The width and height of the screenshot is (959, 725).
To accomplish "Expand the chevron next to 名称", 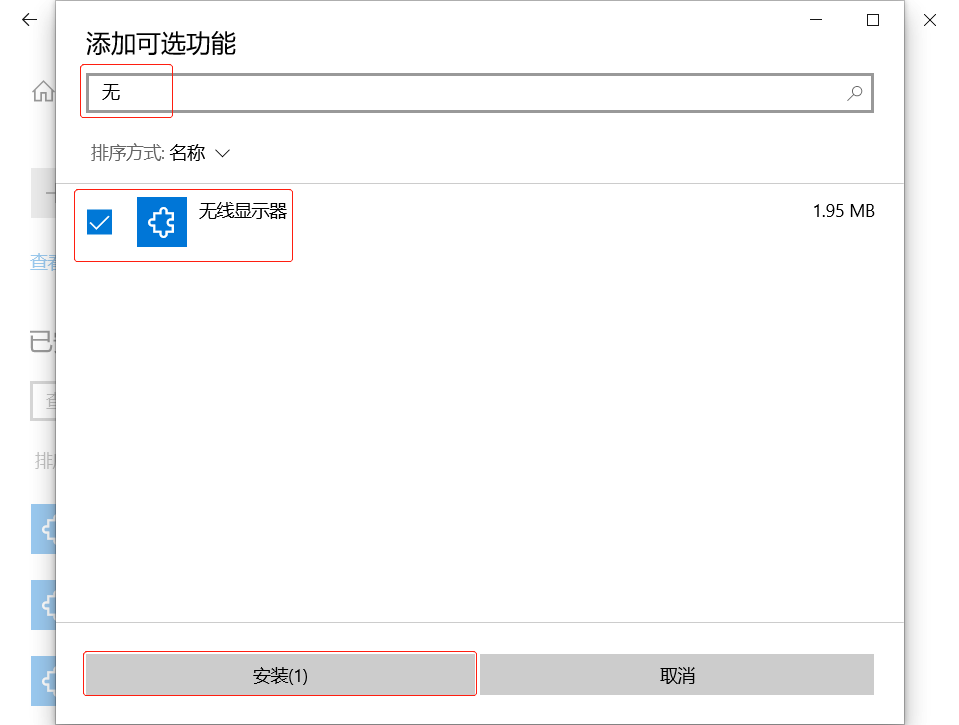I will pyautogui.click(x=222, y=154).
